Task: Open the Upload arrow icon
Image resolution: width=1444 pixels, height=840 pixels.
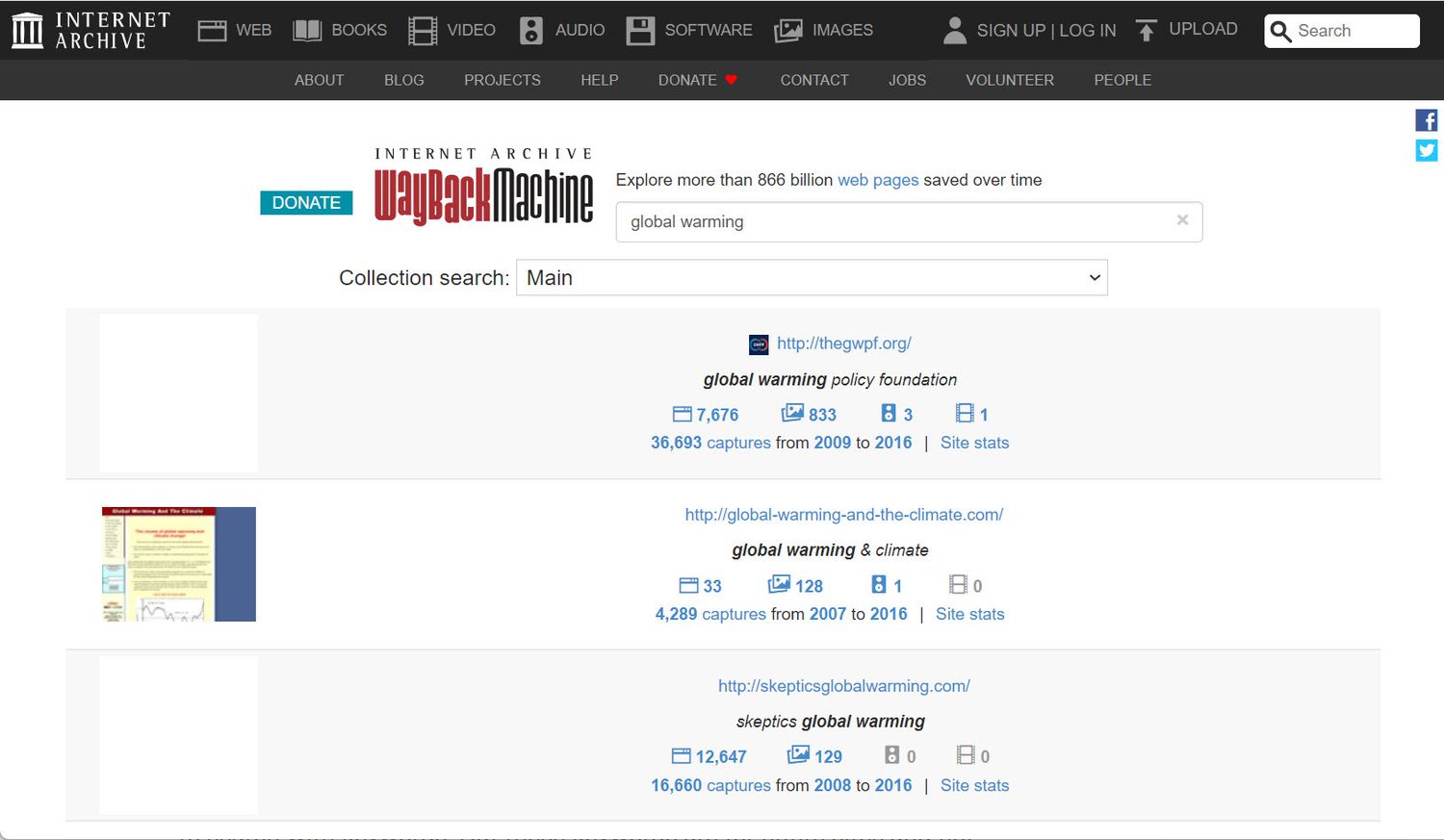Action: pos(1146,31)
